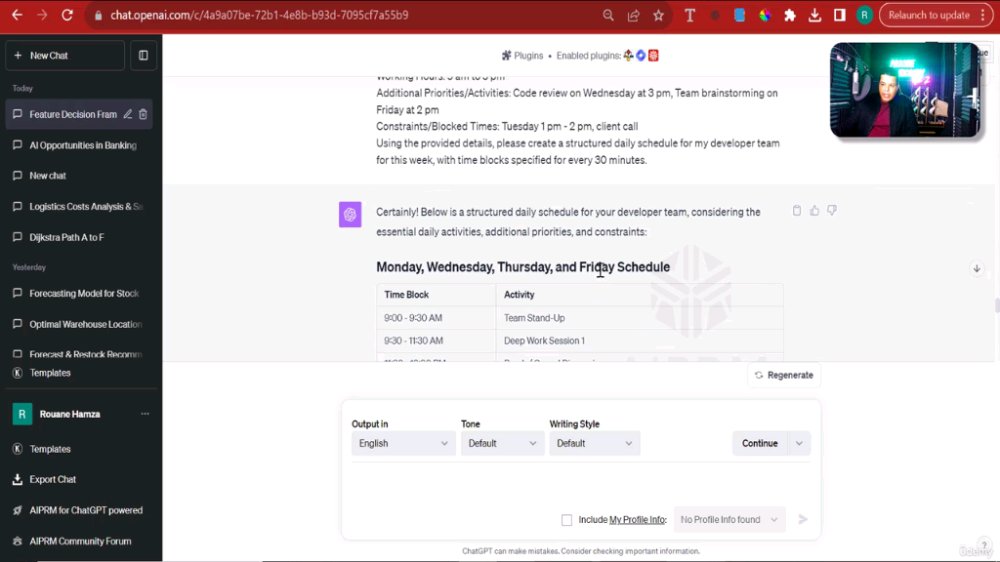Bookmark this page with the star icon
Image resolution: width=1000 pixels, height=562 pixels.
tap(658, 15)
